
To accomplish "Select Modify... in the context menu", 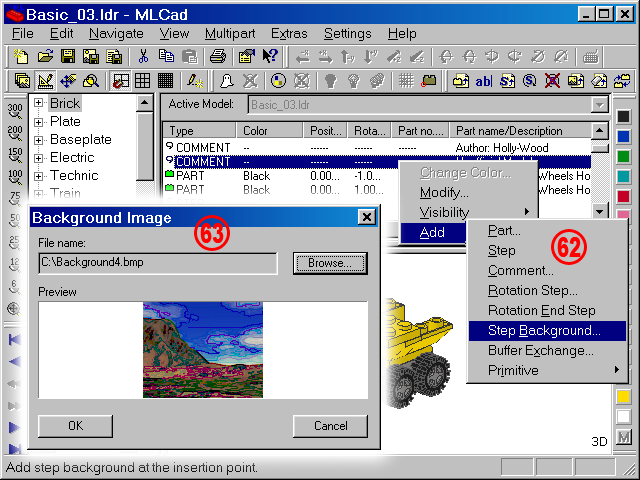I will pyautogui.click(x=469, y=193).
